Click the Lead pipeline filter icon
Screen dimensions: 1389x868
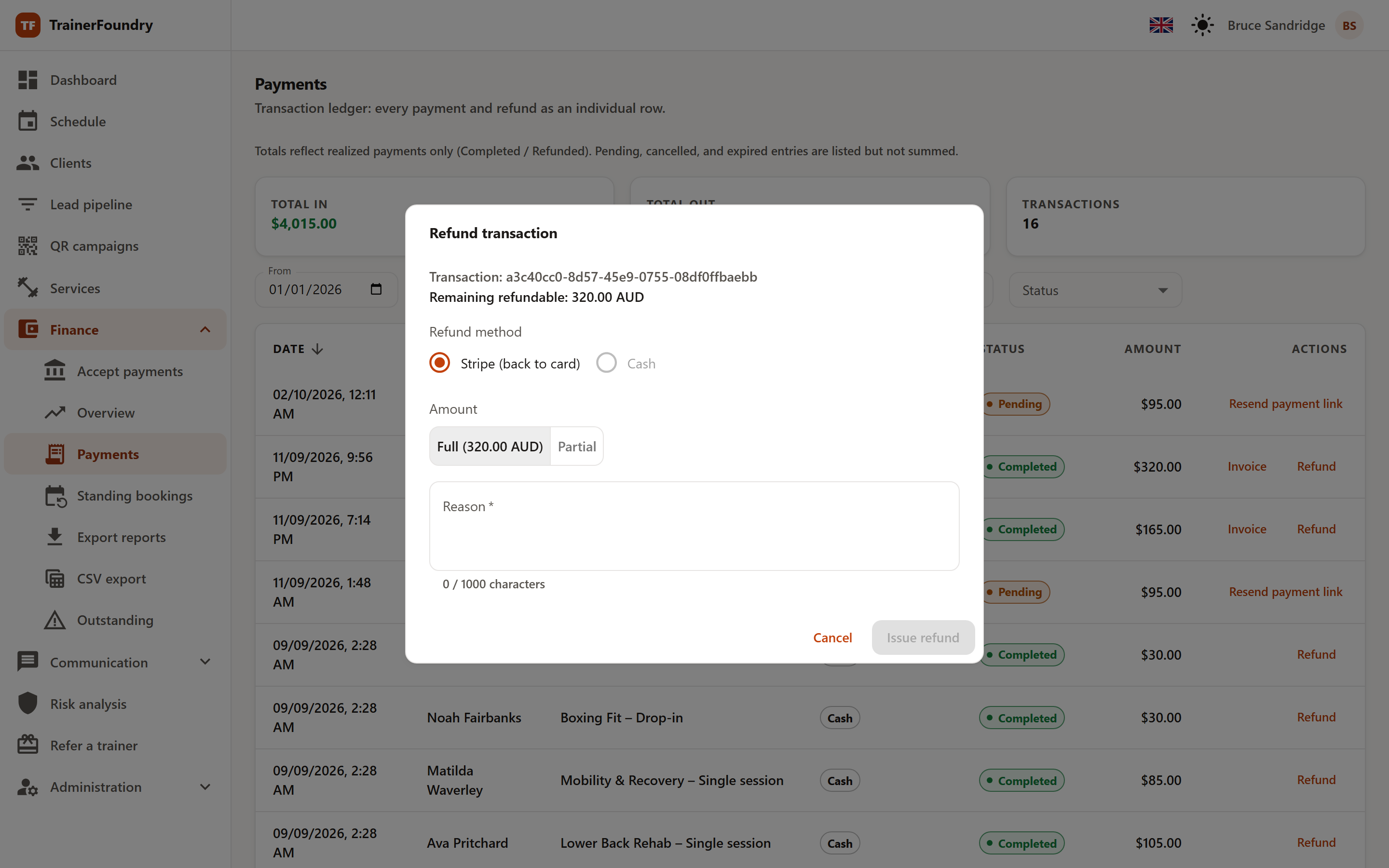[x=27, y=204]
